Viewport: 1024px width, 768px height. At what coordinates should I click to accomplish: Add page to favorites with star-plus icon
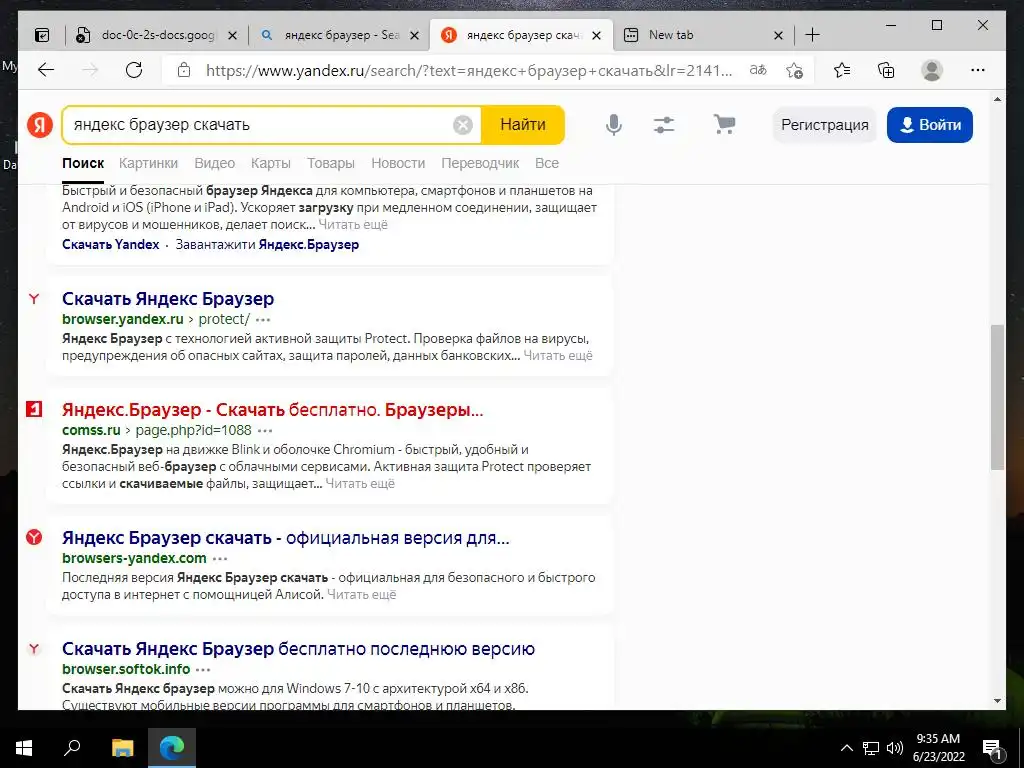(794, 70)
